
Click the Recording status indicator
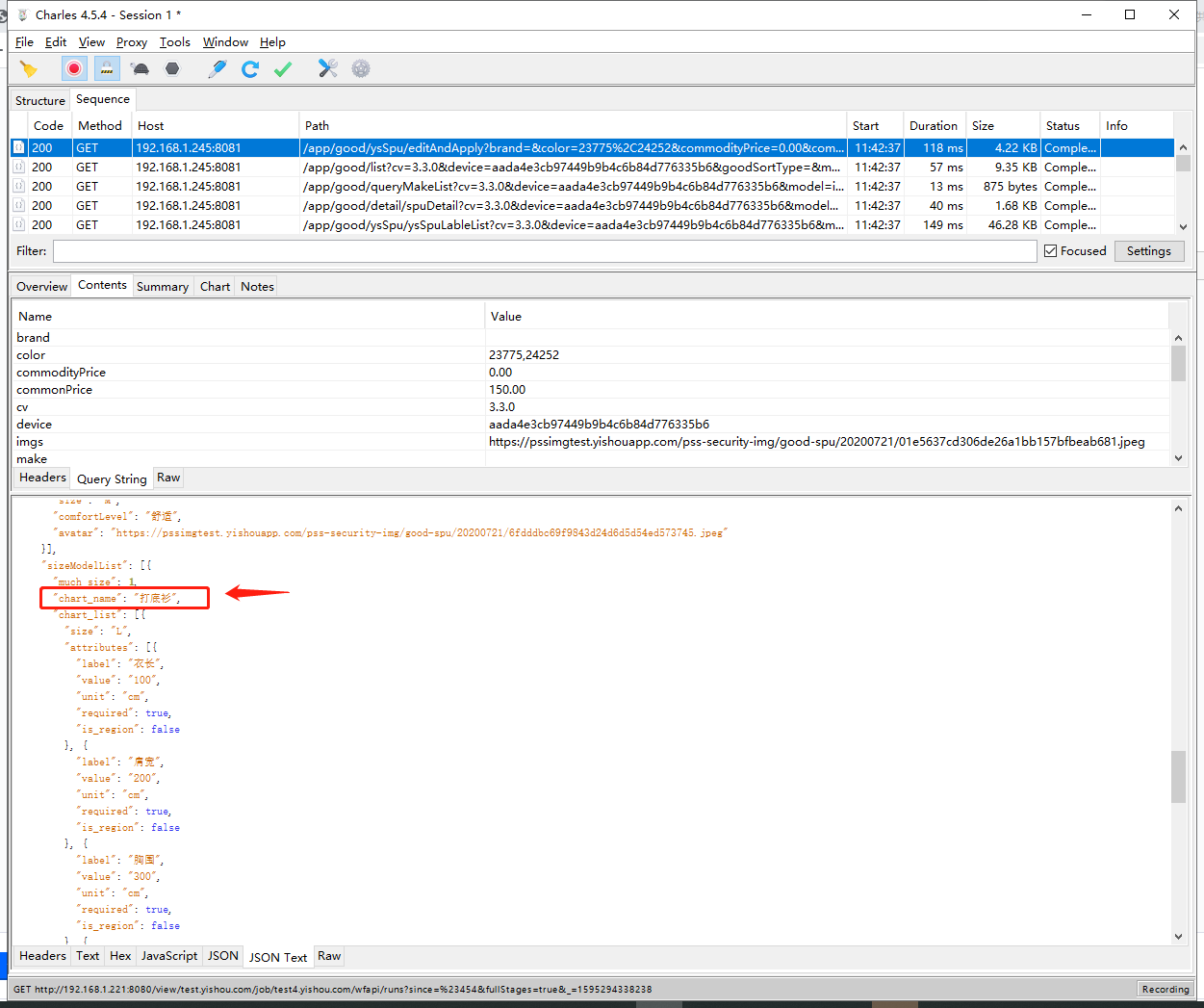[1166, 989]
